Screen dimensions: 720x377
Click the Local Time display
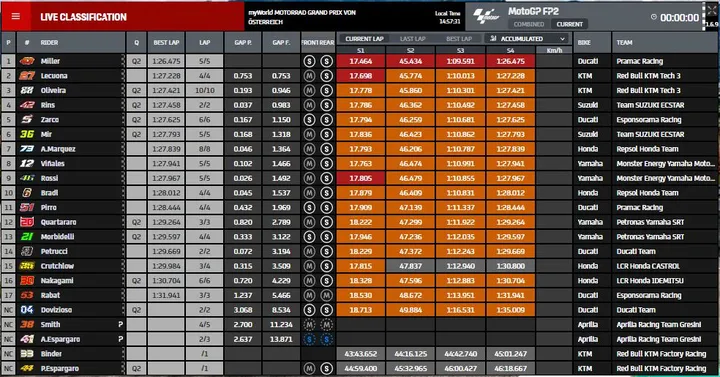point(447,17)
